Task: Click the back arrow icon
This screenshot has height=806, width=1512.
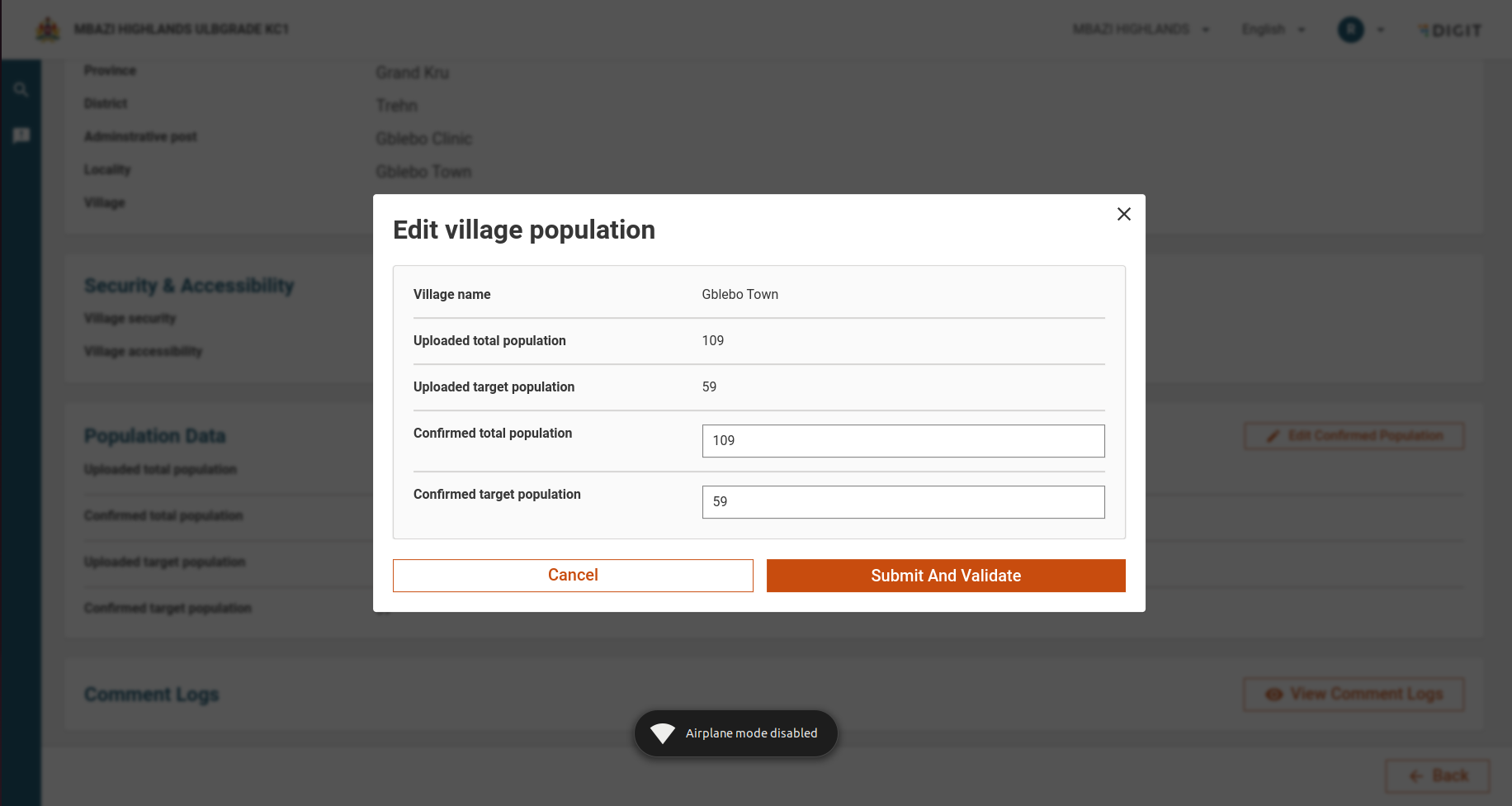Action: (1416, 775)
